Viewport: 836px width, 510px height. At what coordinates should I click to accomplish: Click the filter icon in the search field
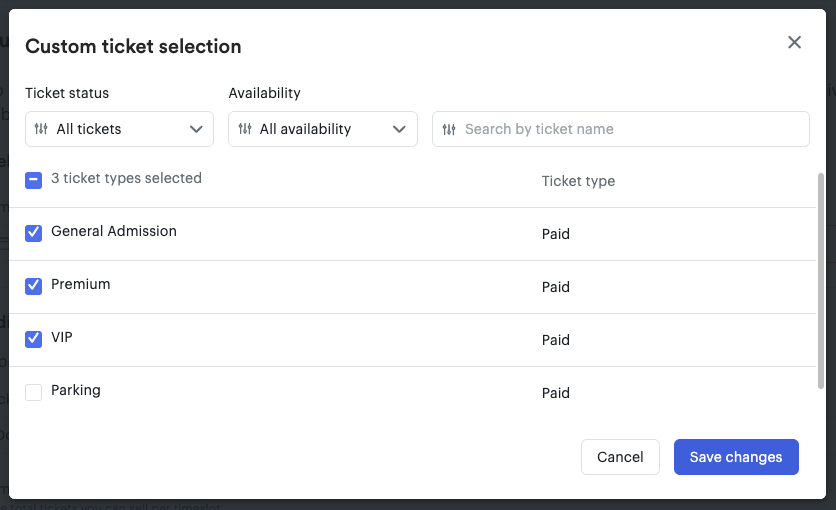tap(449, 129)
